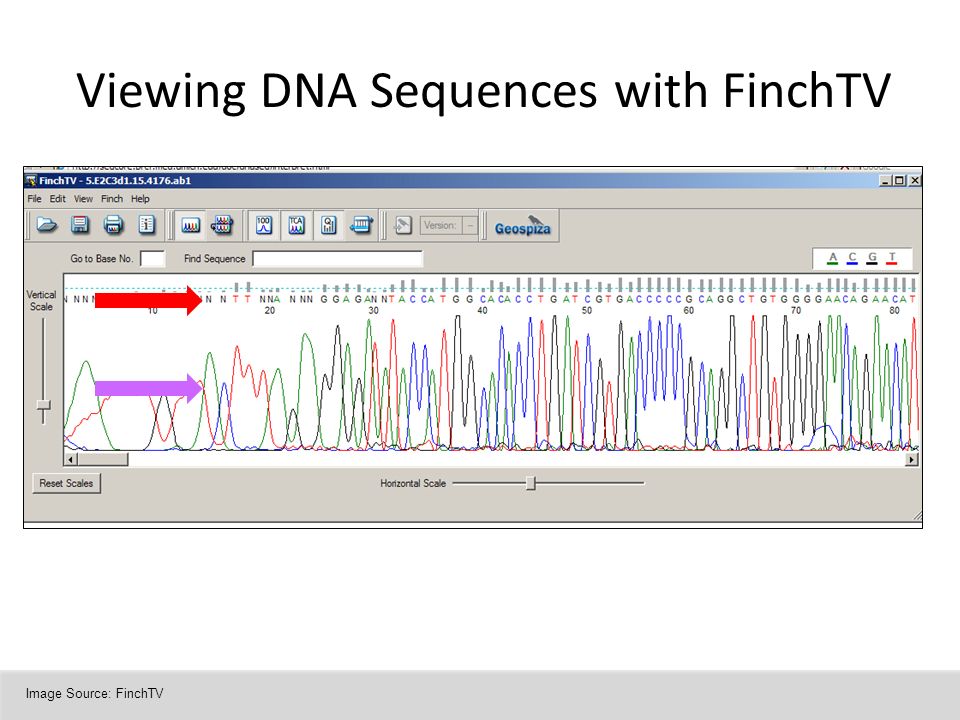This screenshot has height=720, width=960.
Task: Click the black G base color legend
Action: tap(872, 258)
